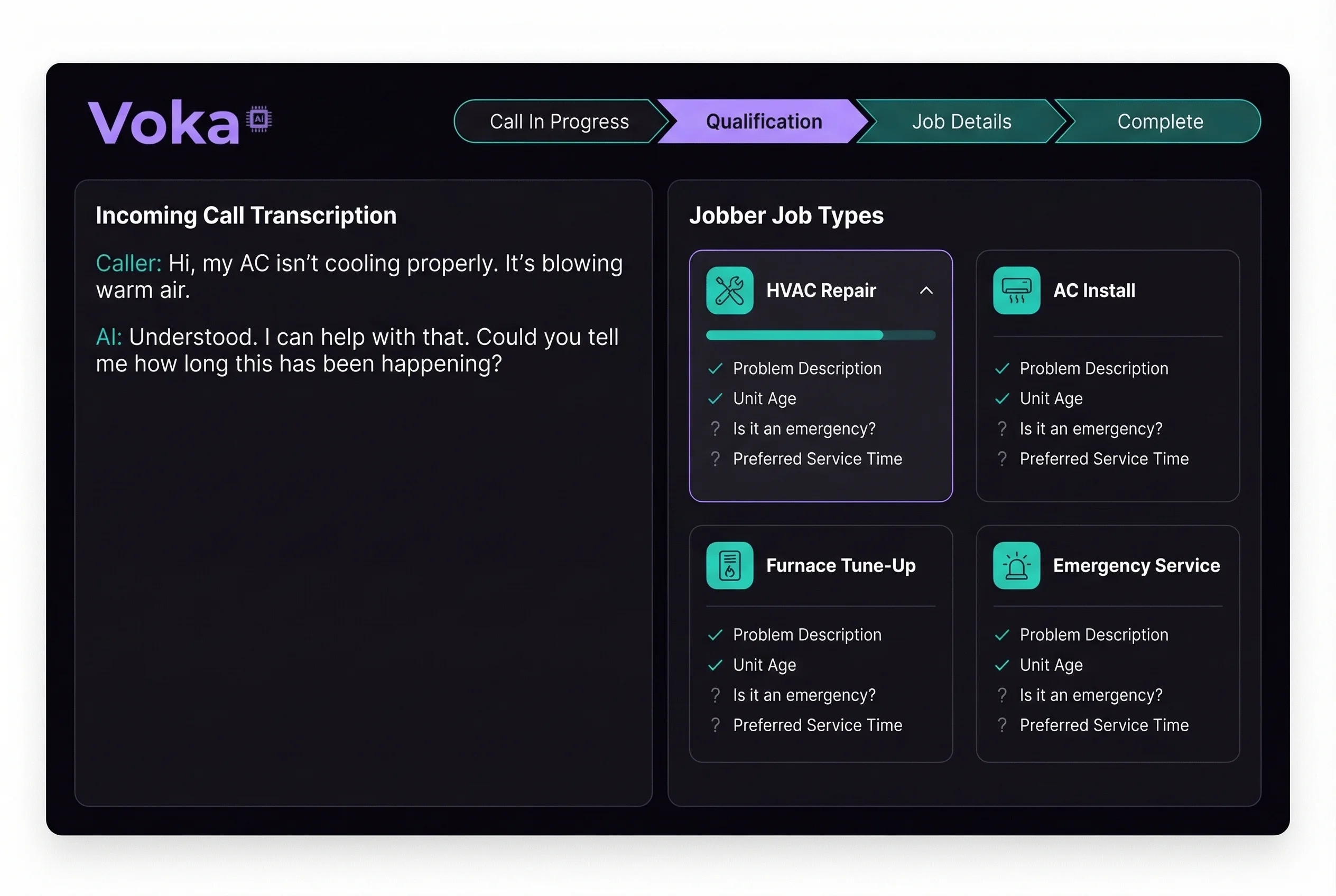Expand the Emergency Service job card

tap(1136, 565)
